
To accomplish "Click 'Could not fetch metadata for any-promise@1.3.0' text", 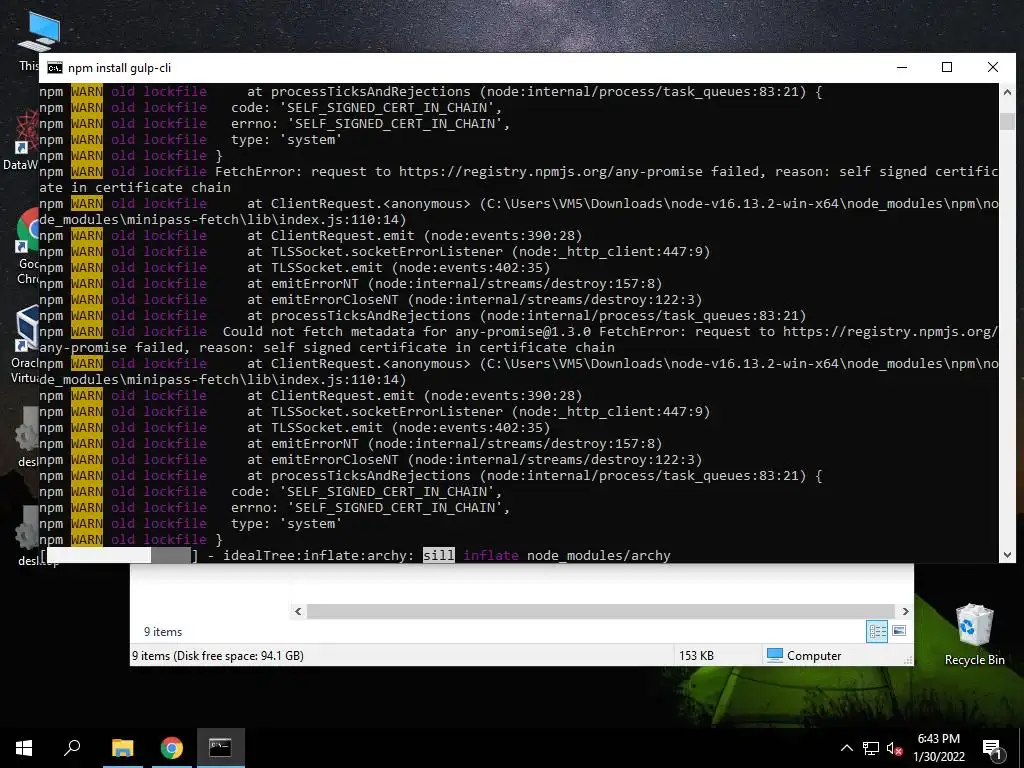I will pos(407,332).
